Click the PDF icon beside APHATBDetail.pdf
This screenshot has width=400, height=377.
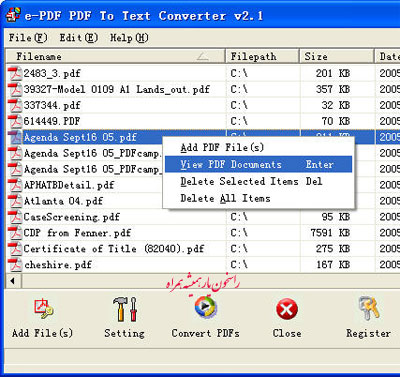coord(15,185)
